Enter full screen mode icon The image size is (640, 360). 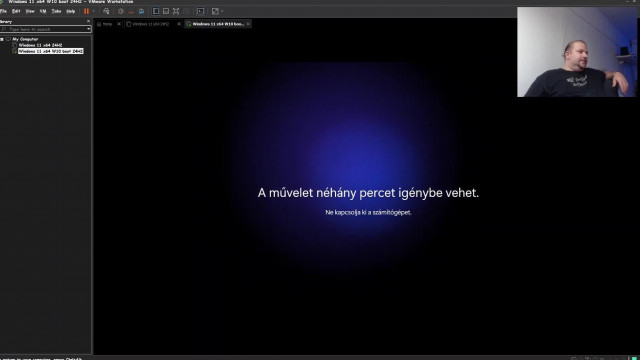[176, 11]
